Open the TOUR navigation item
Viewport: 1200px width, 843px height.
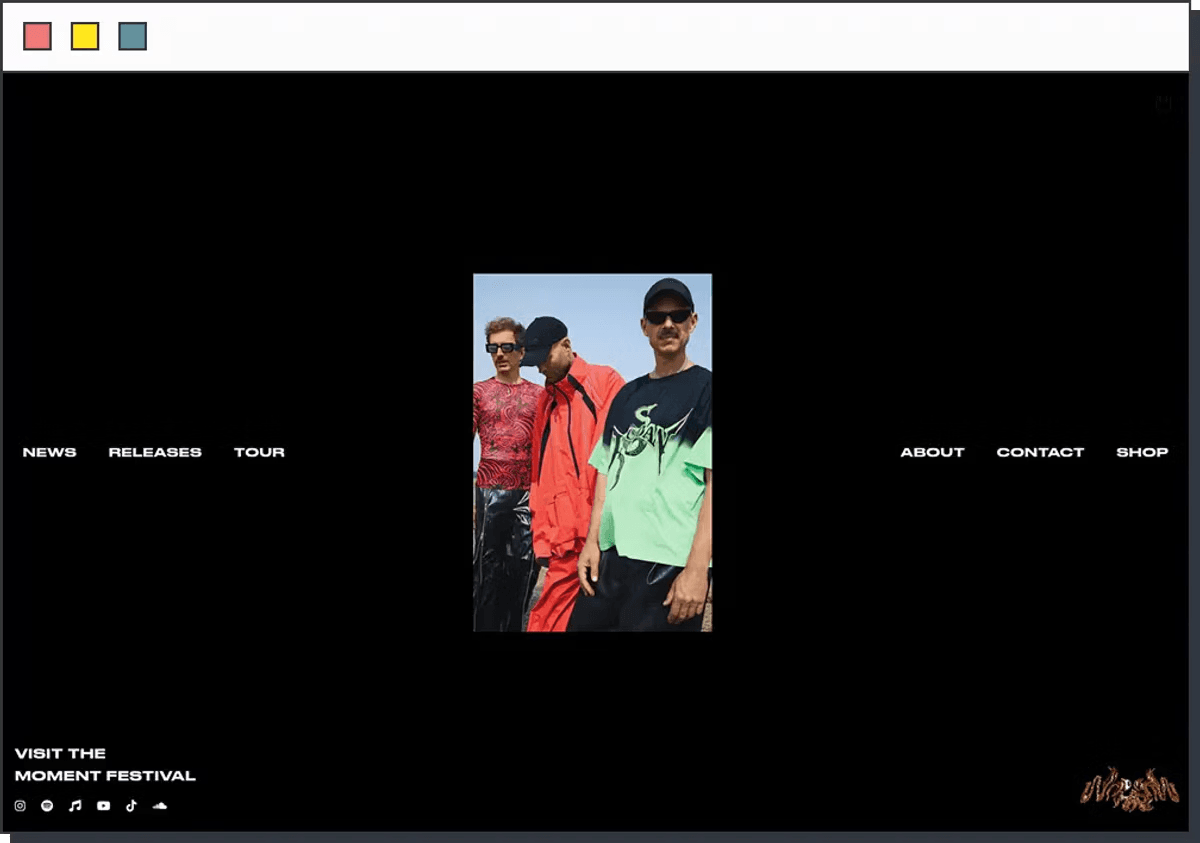(x=259, y=452)
